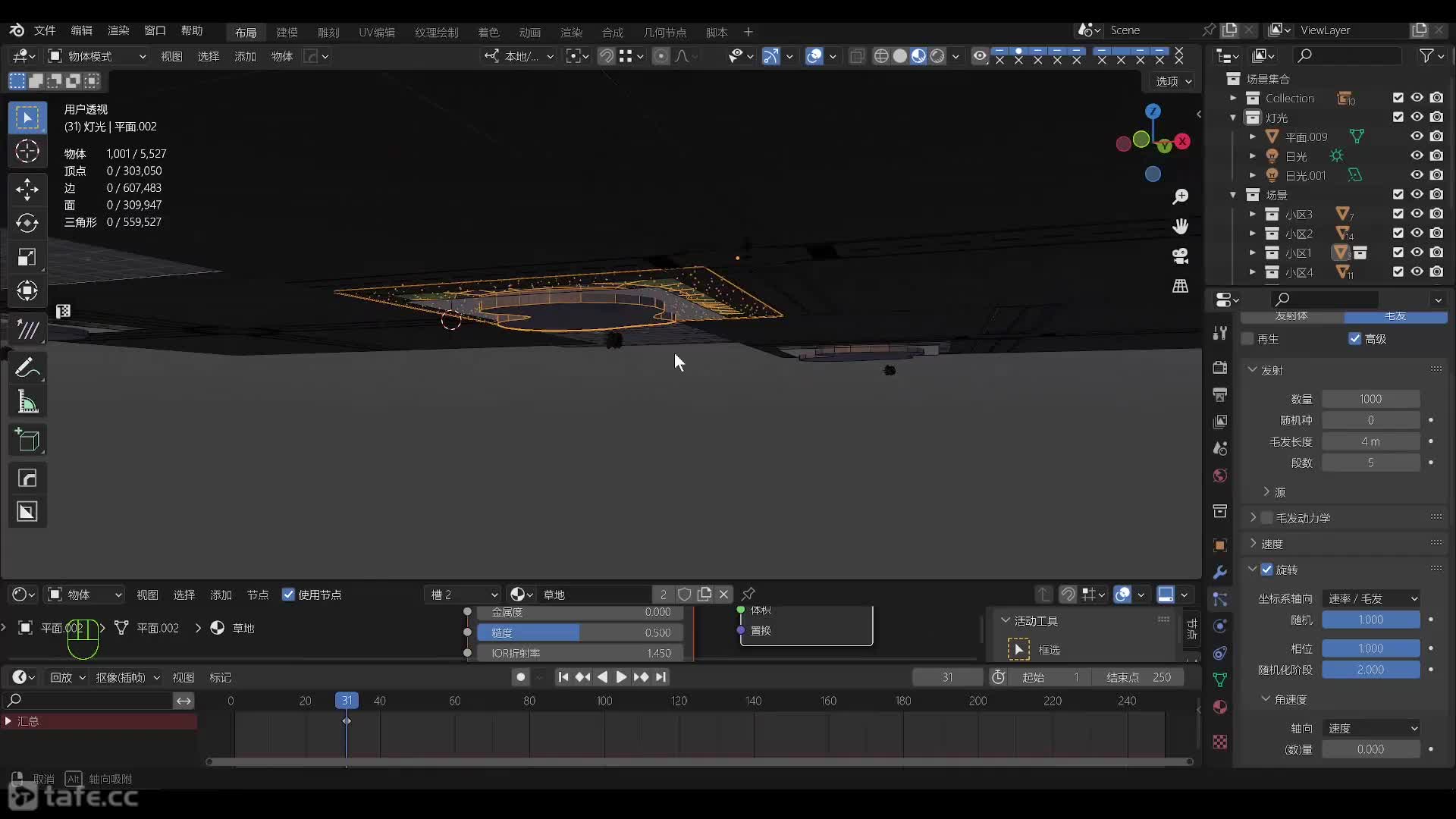Open the viewport 添加 menu button

(245, 56)
